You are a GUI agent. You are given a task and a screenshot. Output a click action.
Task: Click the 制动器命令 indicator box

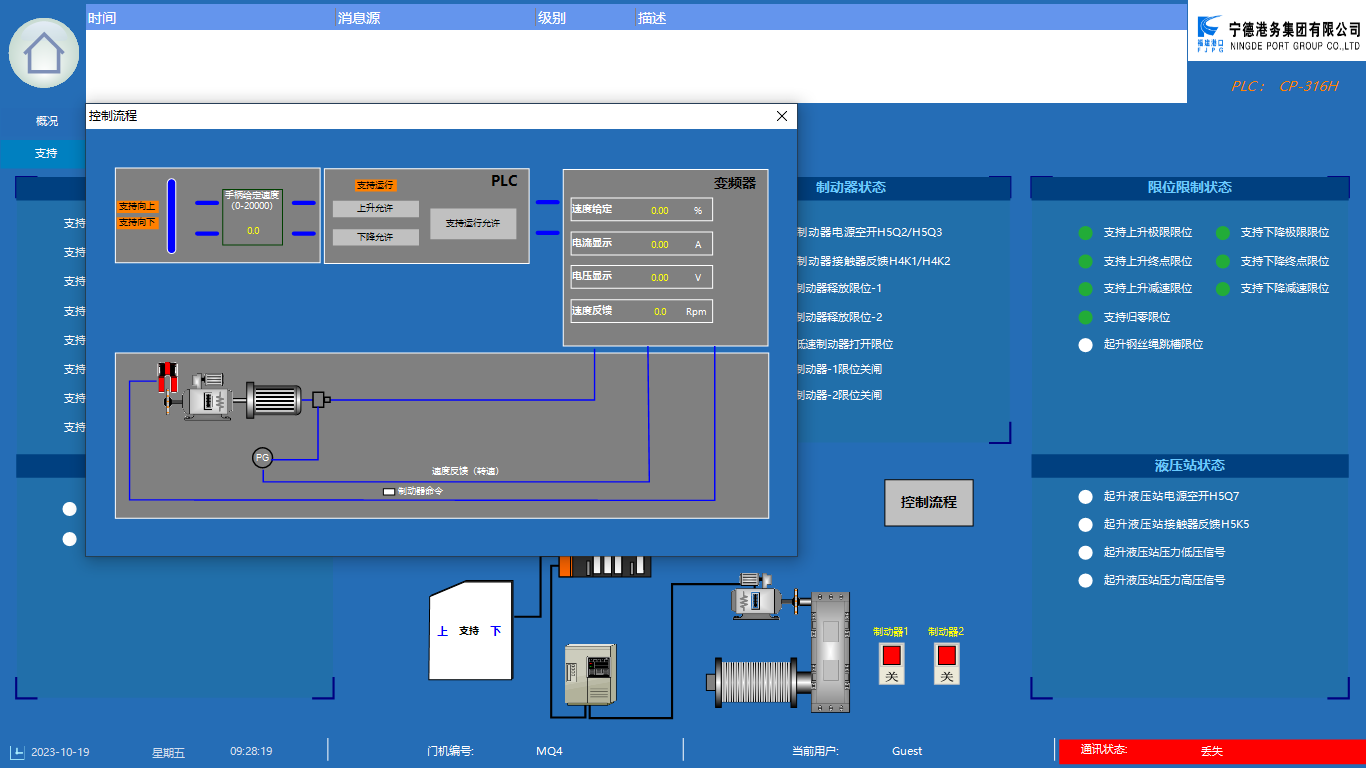389,491
